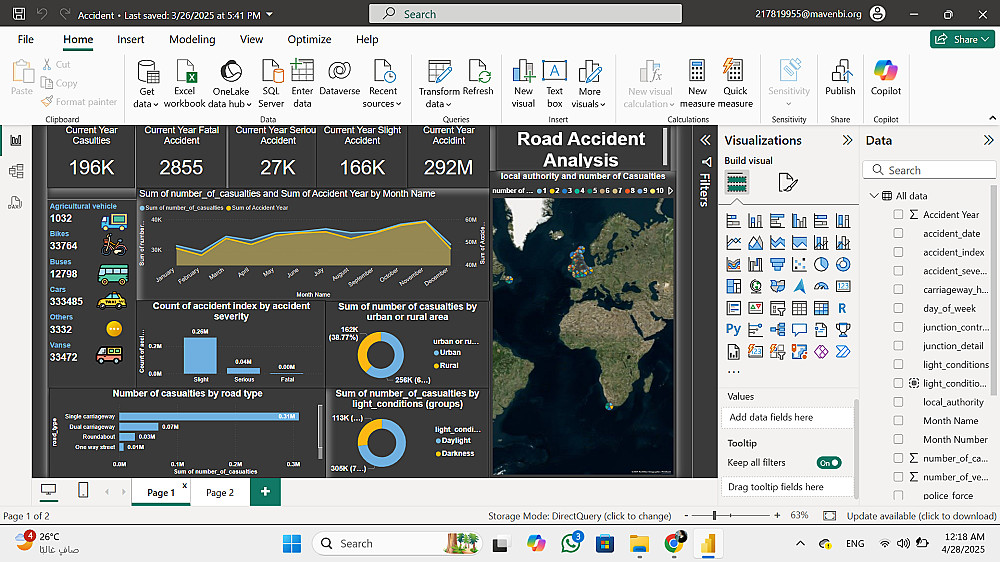Adjust the zoom slider in status bar

pyautogui.click(x=714, y=516)
